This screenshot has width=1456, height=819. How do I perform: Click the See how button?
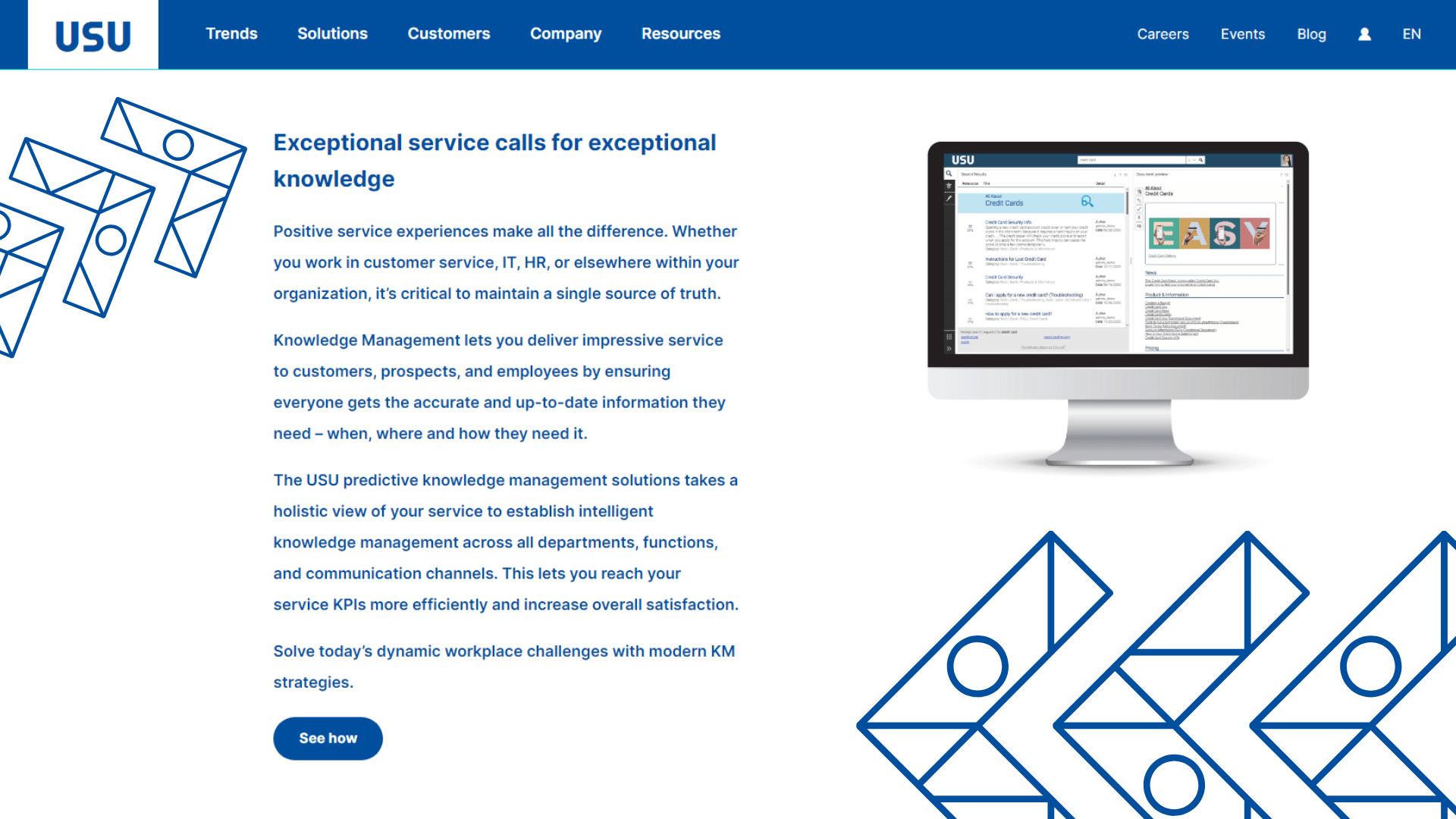pos(330,738)
